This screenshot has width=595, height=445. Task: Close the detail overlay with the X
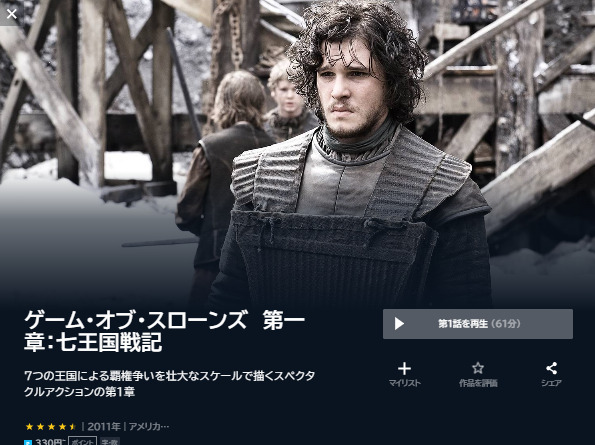pos(11,14)
